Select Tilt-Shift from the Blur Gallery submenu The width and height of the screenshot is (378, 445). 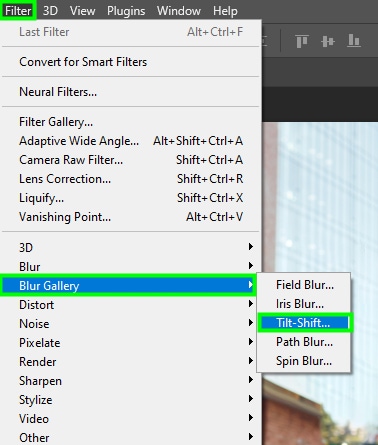[305, 323]
